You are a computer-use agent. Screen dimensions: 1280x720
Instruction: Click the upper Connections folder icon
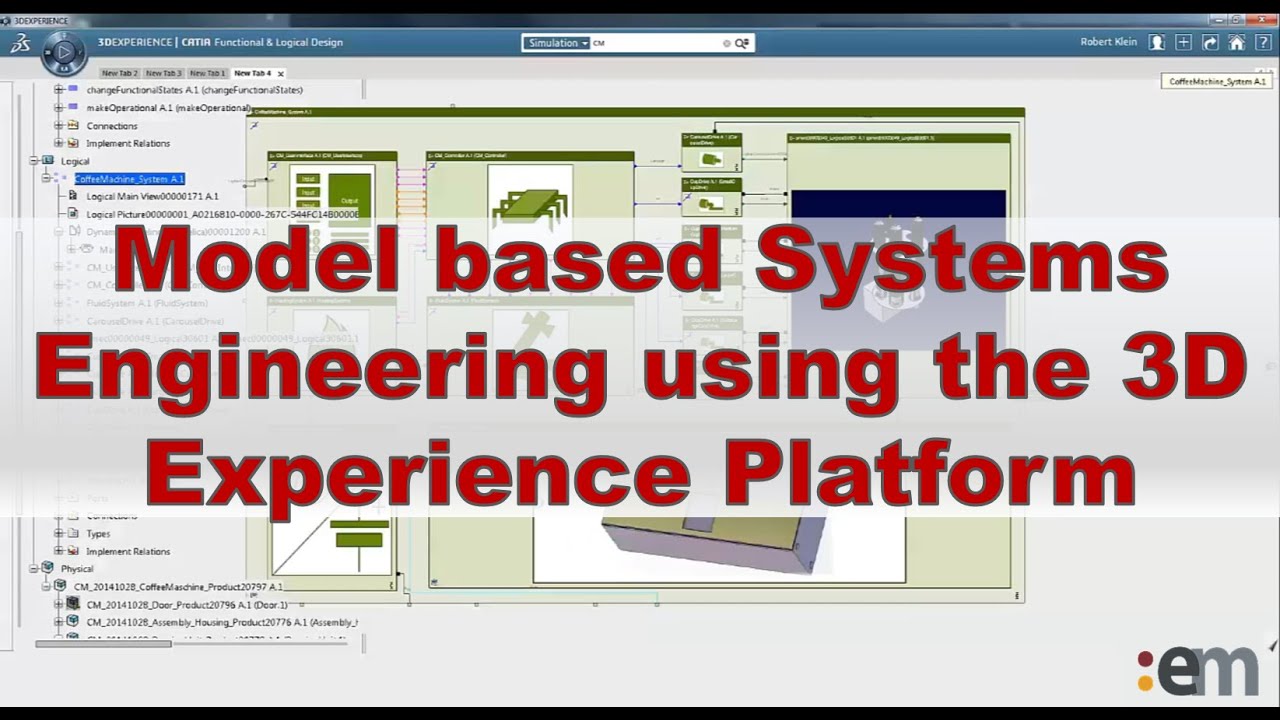pyautogui.click(x=72, y=125)
